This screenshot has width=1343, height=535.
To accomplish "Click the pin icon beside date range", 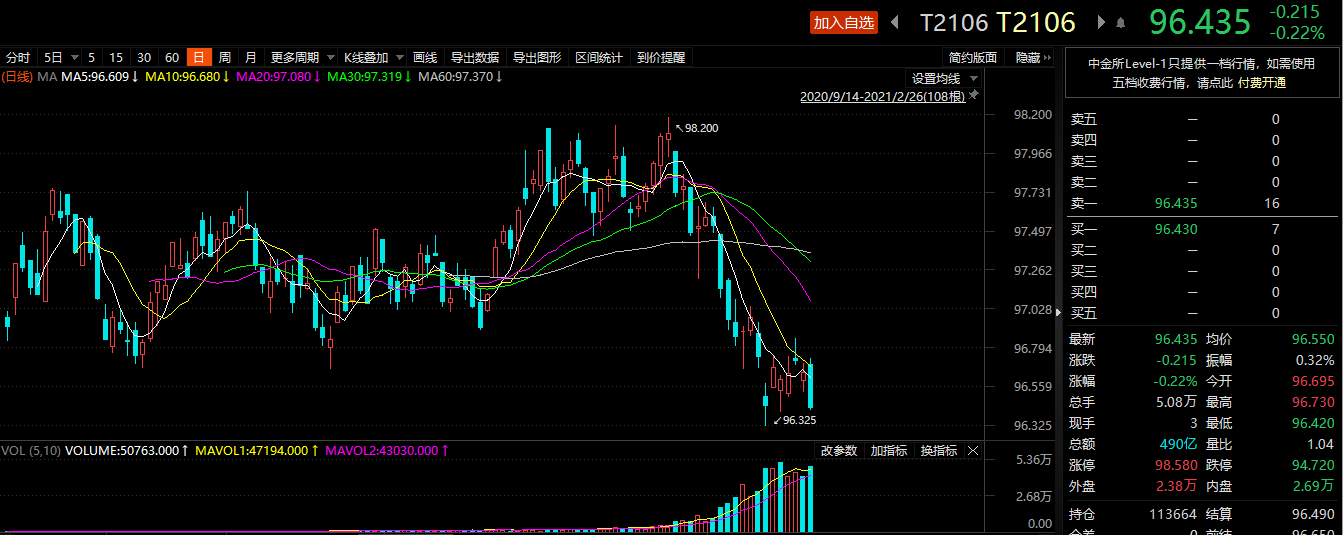I will pyautogui.click(x=974, y=95).
